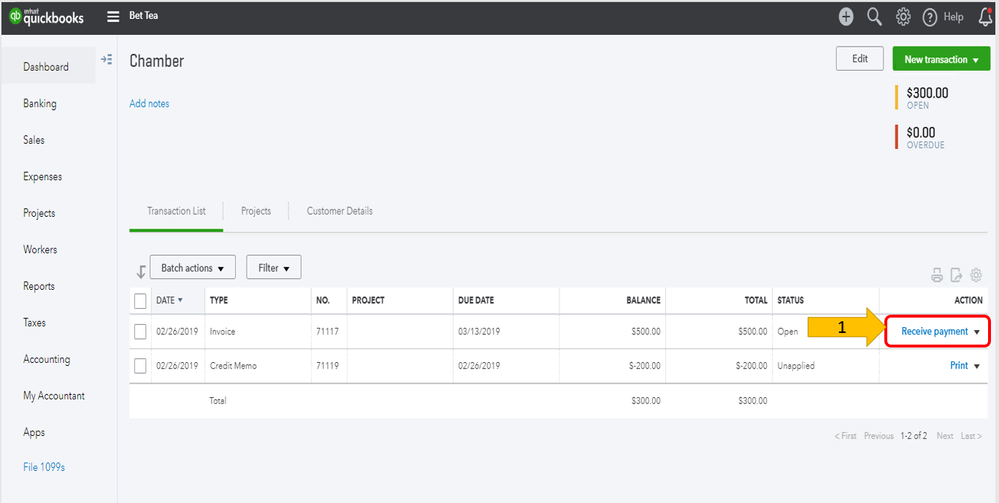The image size is (999, 503).
Task: Open the notifications bell
Action: [x=985, y=17]
